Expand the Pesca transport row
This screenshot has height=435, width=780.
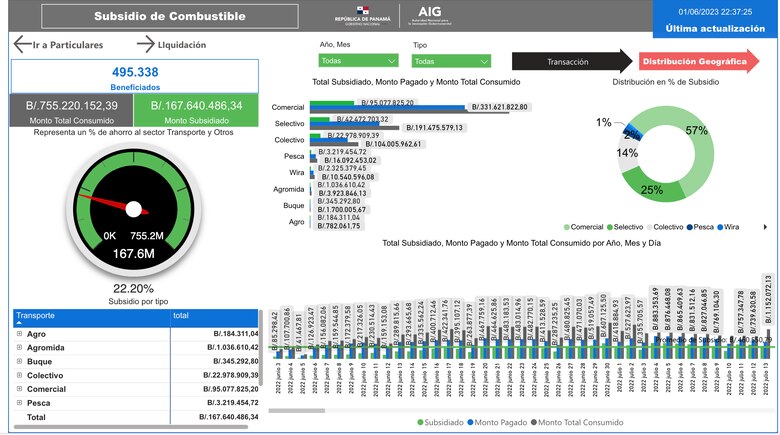[x=19, y=402]
